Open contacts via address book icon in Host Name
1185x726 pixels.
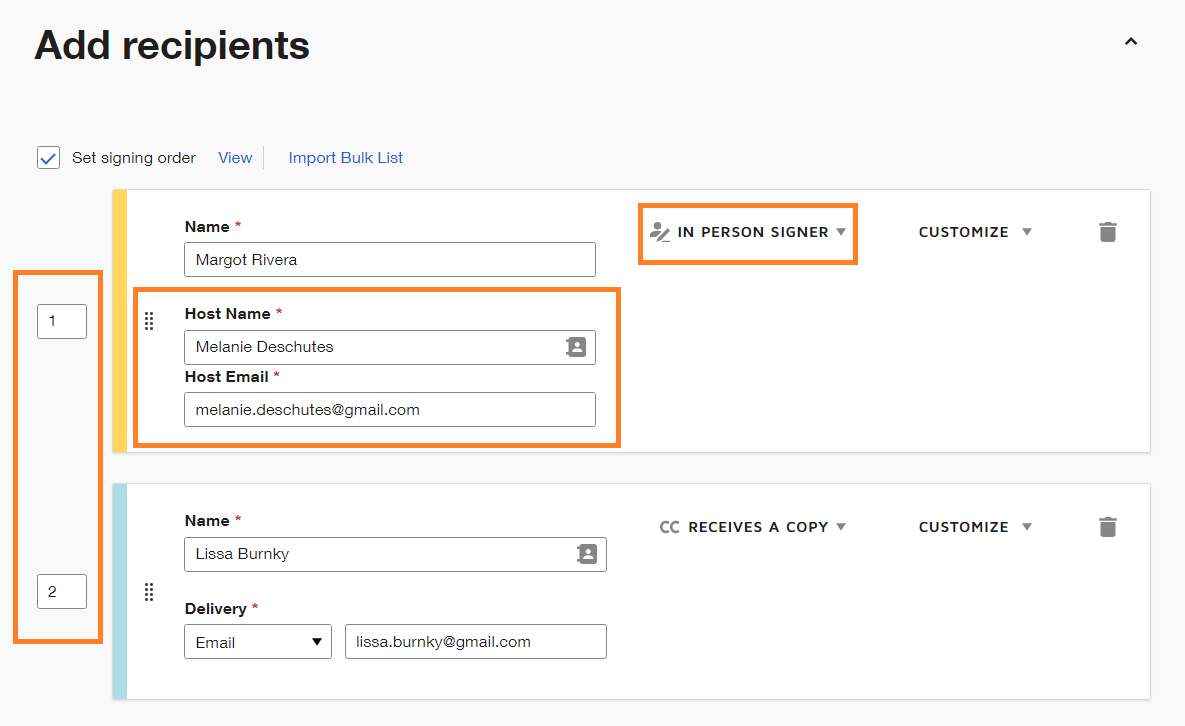[575, 347]
